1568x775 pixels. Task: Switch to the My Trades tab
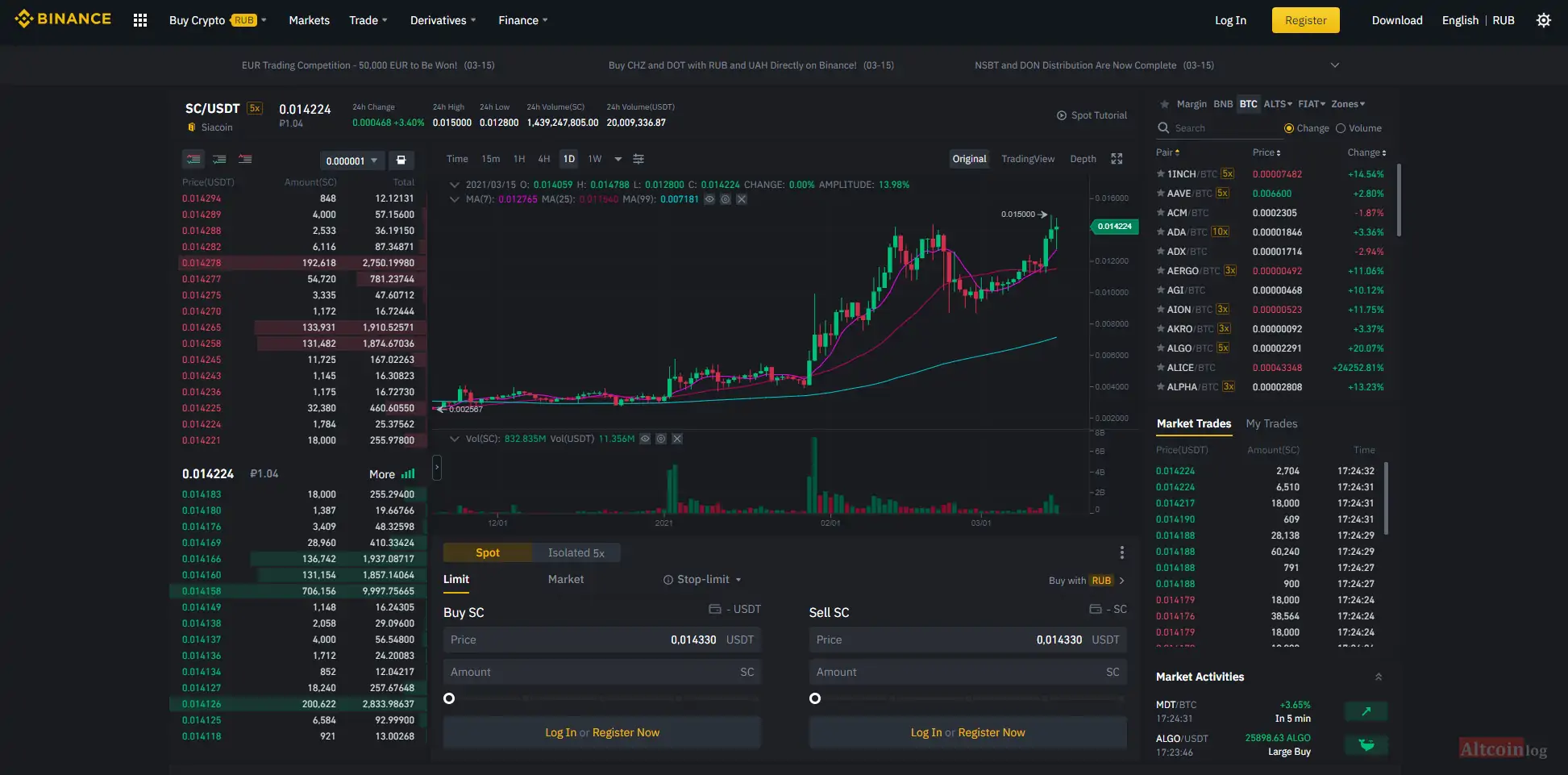pos(1271,424)
